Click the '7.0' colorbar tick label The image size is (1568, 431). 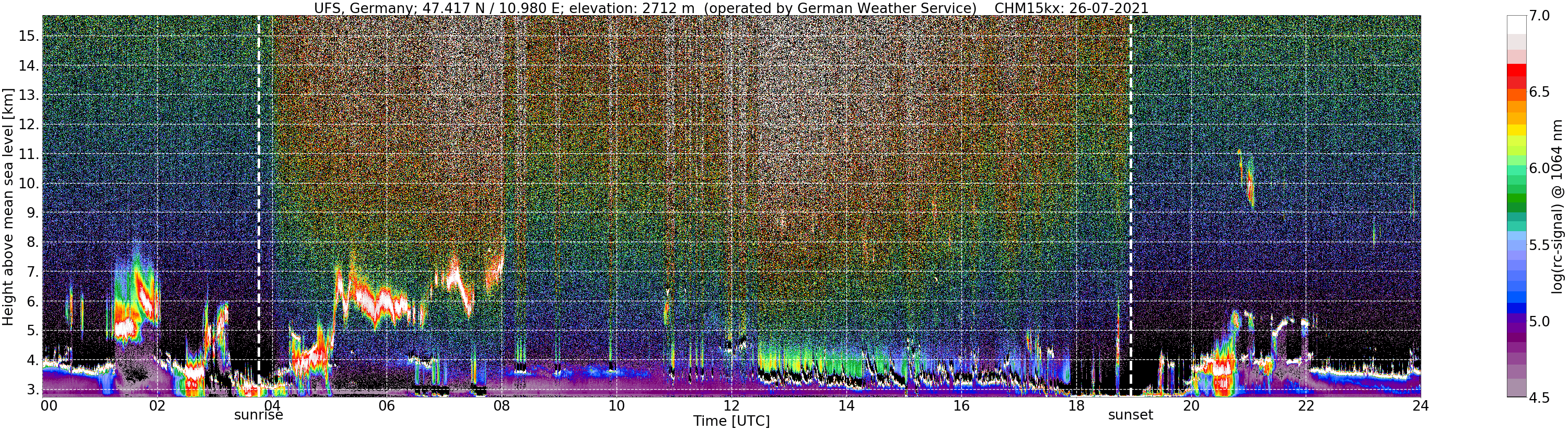click(1539, 16)
